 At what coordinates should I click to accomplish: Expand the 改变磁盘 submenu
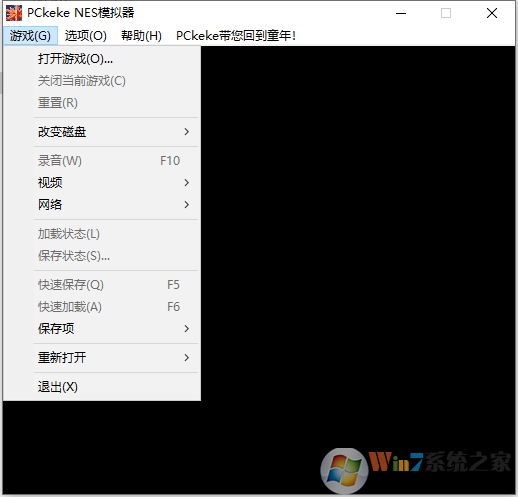click(x=102, y=132)
